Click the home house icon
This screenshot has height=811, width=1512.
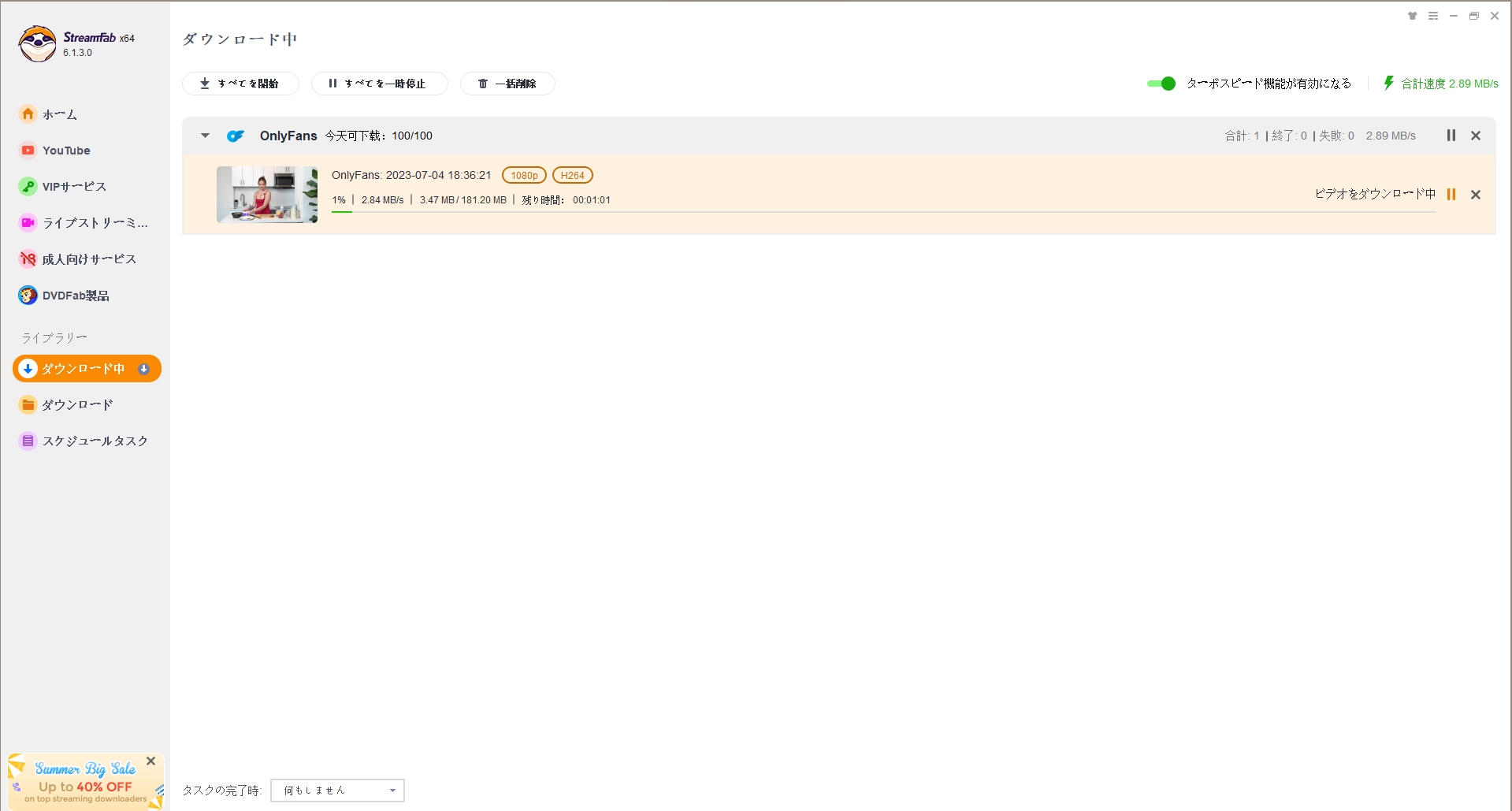(28, 114)
